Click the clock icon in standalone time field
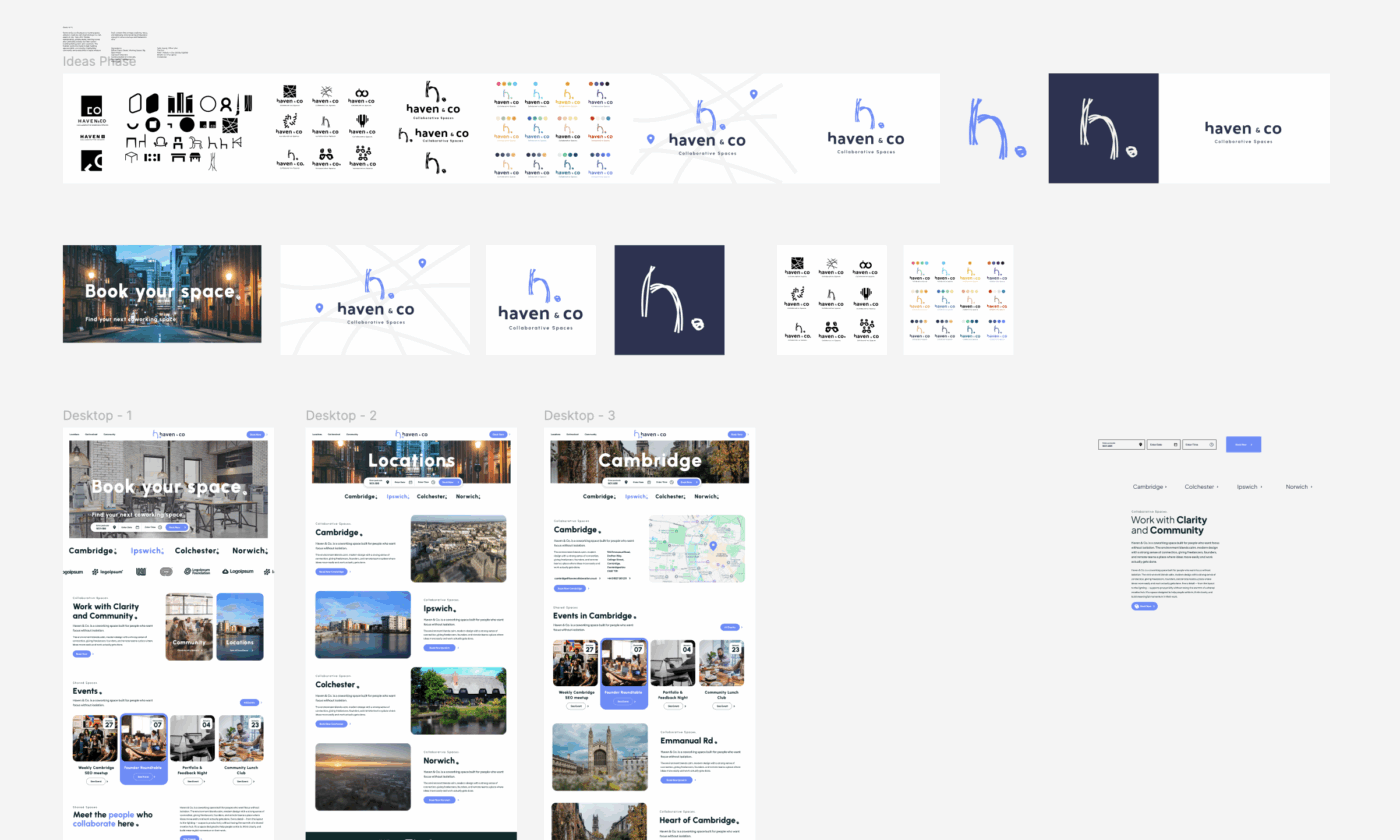Screen dimensions: 1400x840 pos(1212,444)
